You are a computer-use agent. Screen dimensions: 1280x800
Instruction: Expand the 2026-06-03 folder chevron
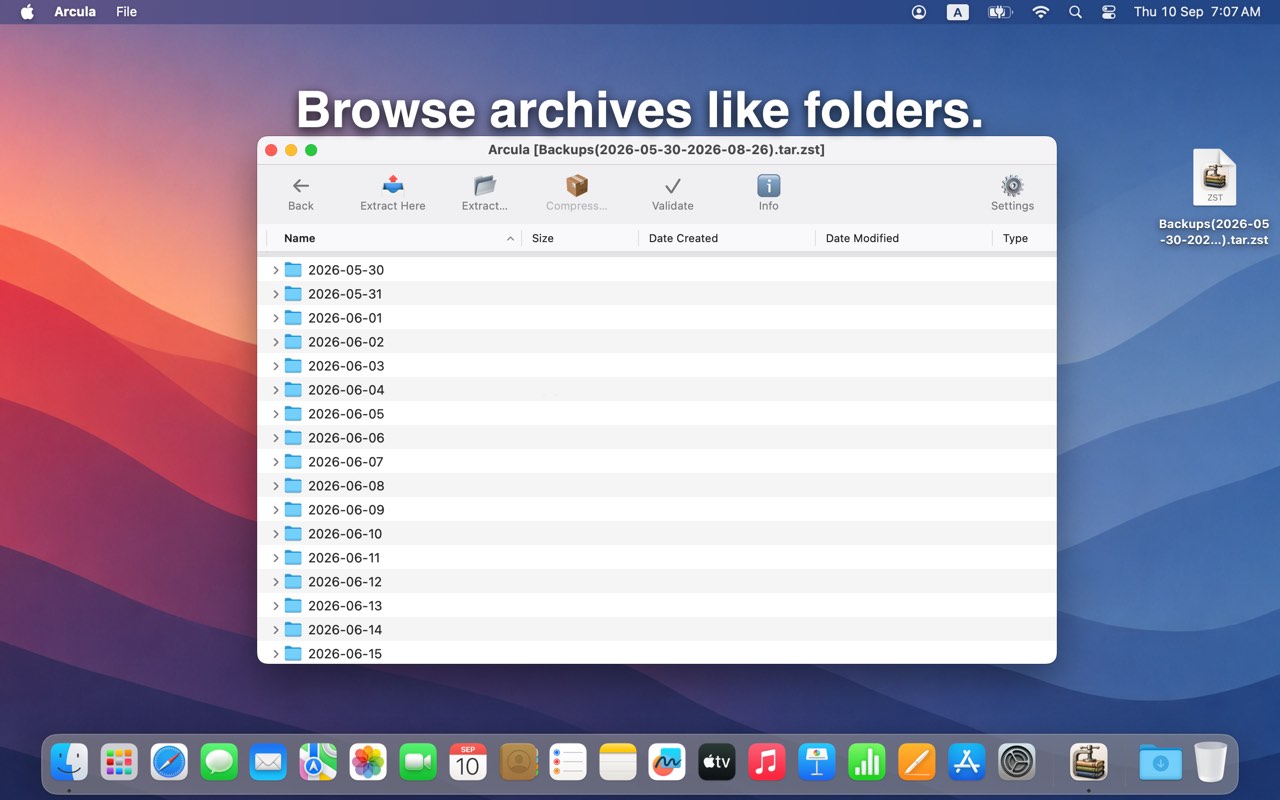(x=275, y=366)
